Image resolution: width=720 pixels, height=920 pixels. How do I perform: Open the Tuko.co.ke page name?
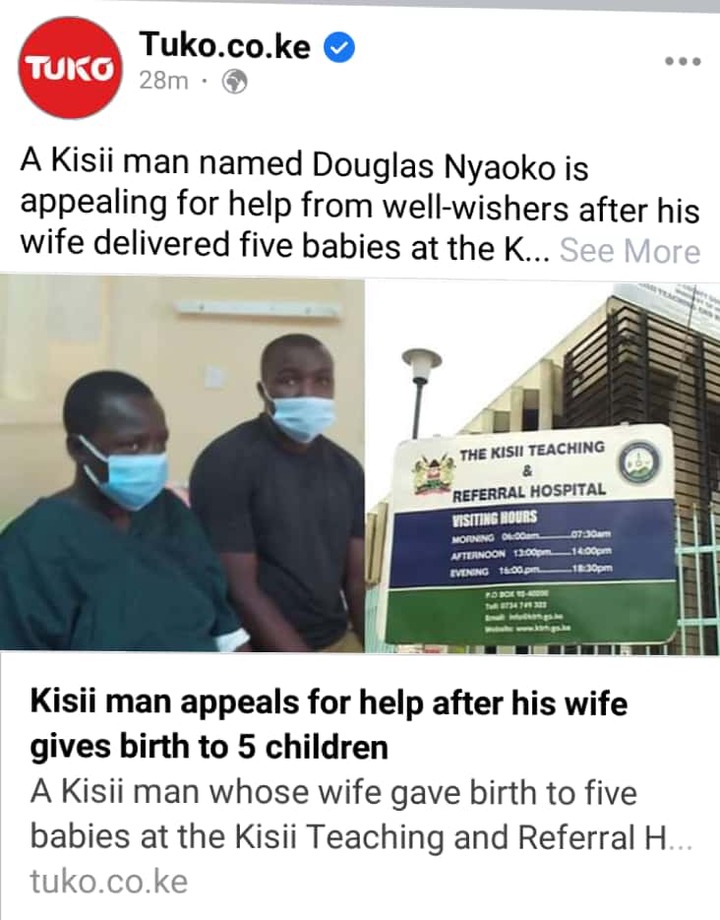click(225, 45)
